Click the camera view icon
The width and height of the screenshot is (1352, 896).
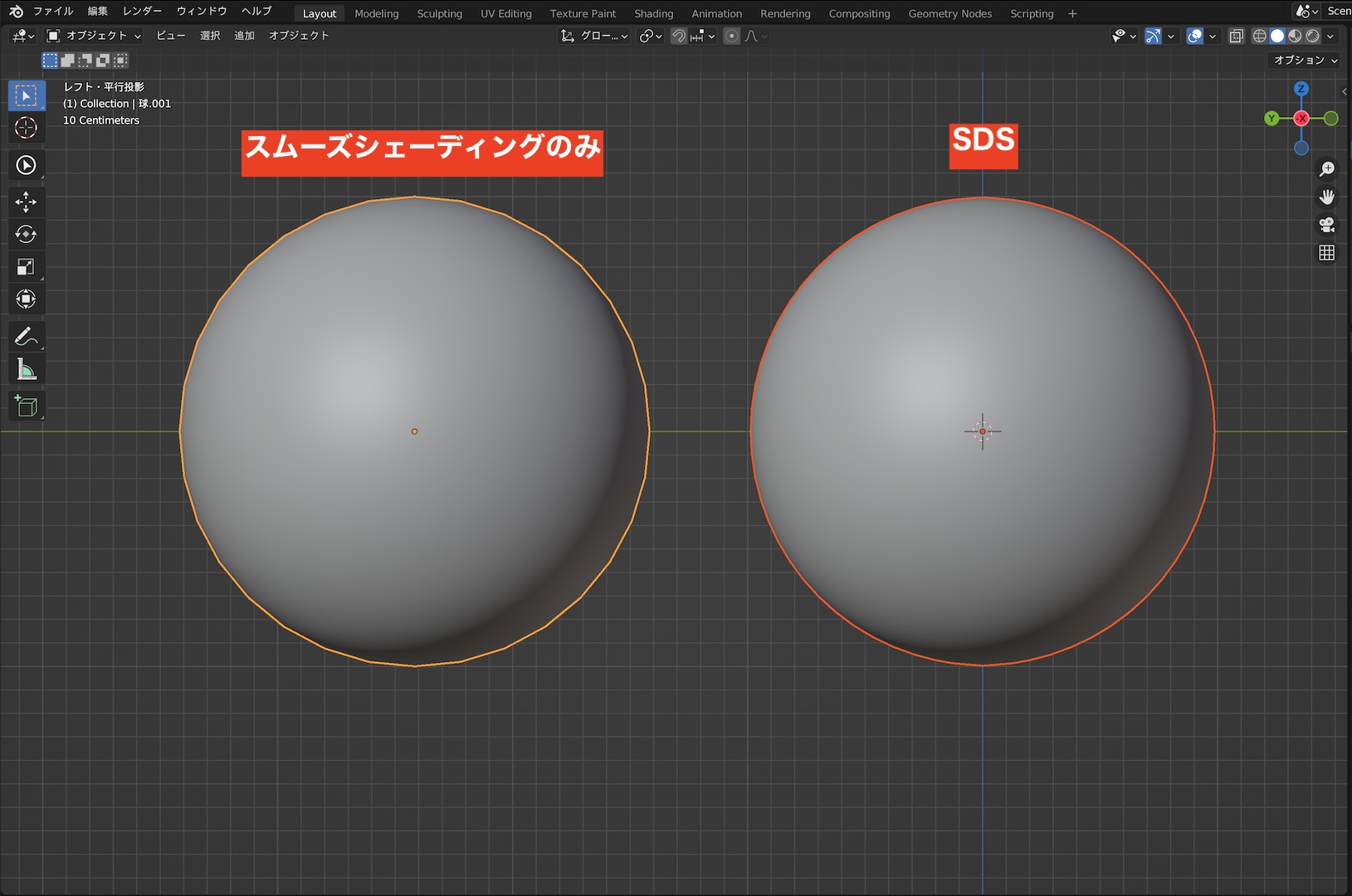point(1326,225)
